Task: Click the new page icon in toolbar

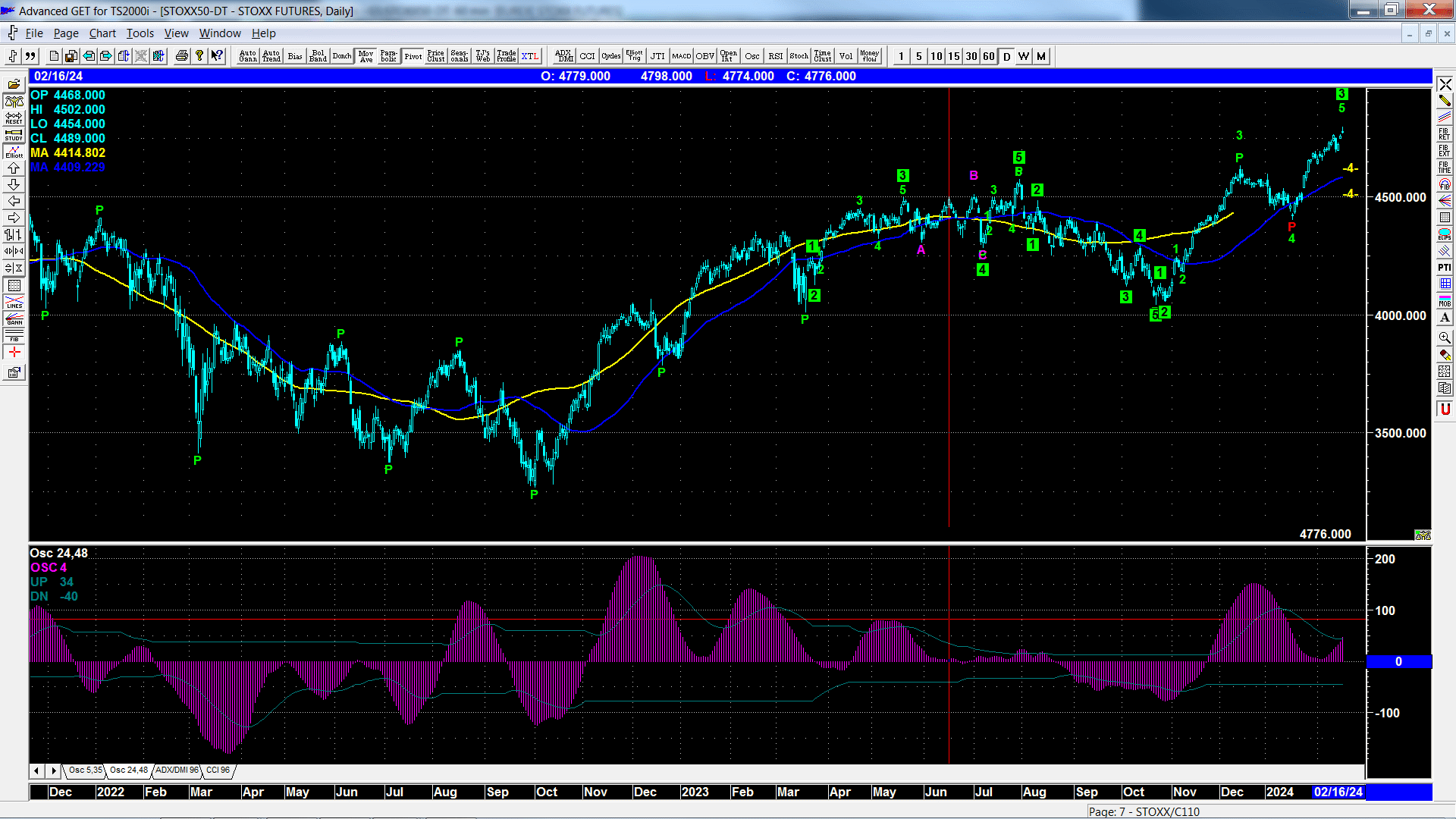Action: 53,56
